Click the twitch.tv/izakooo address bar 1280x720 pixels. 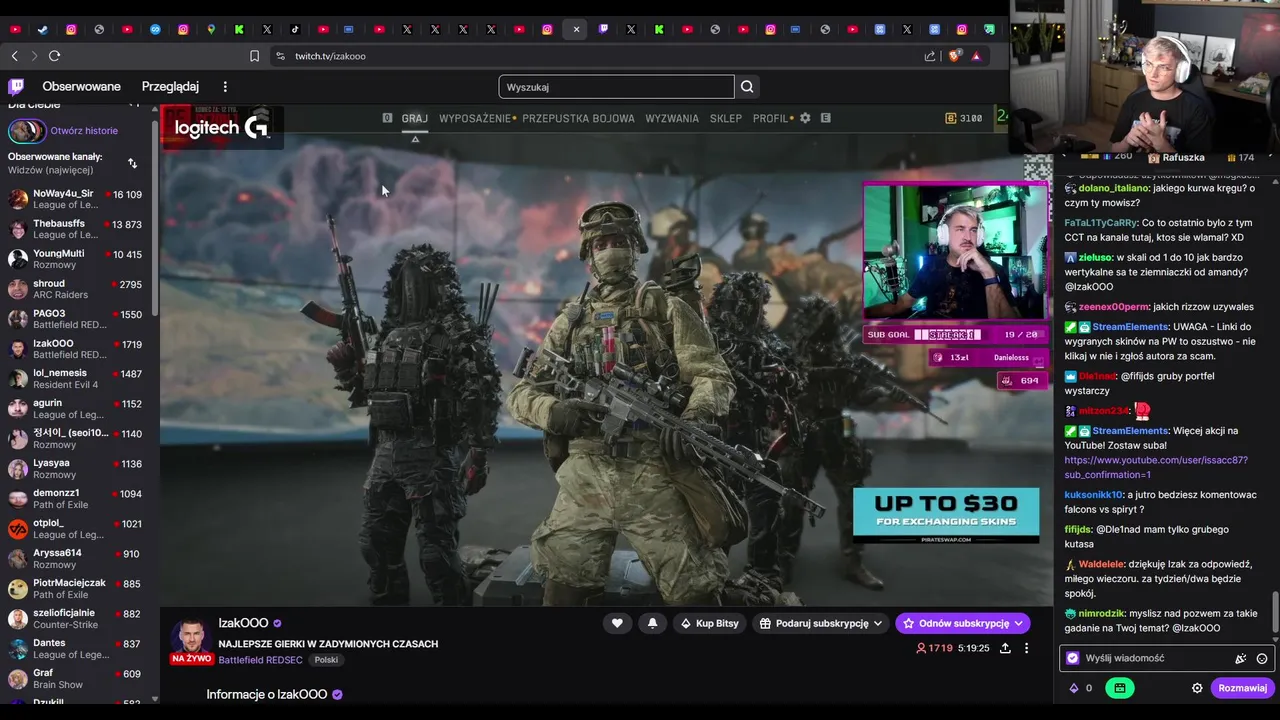[x=330, y=56]
